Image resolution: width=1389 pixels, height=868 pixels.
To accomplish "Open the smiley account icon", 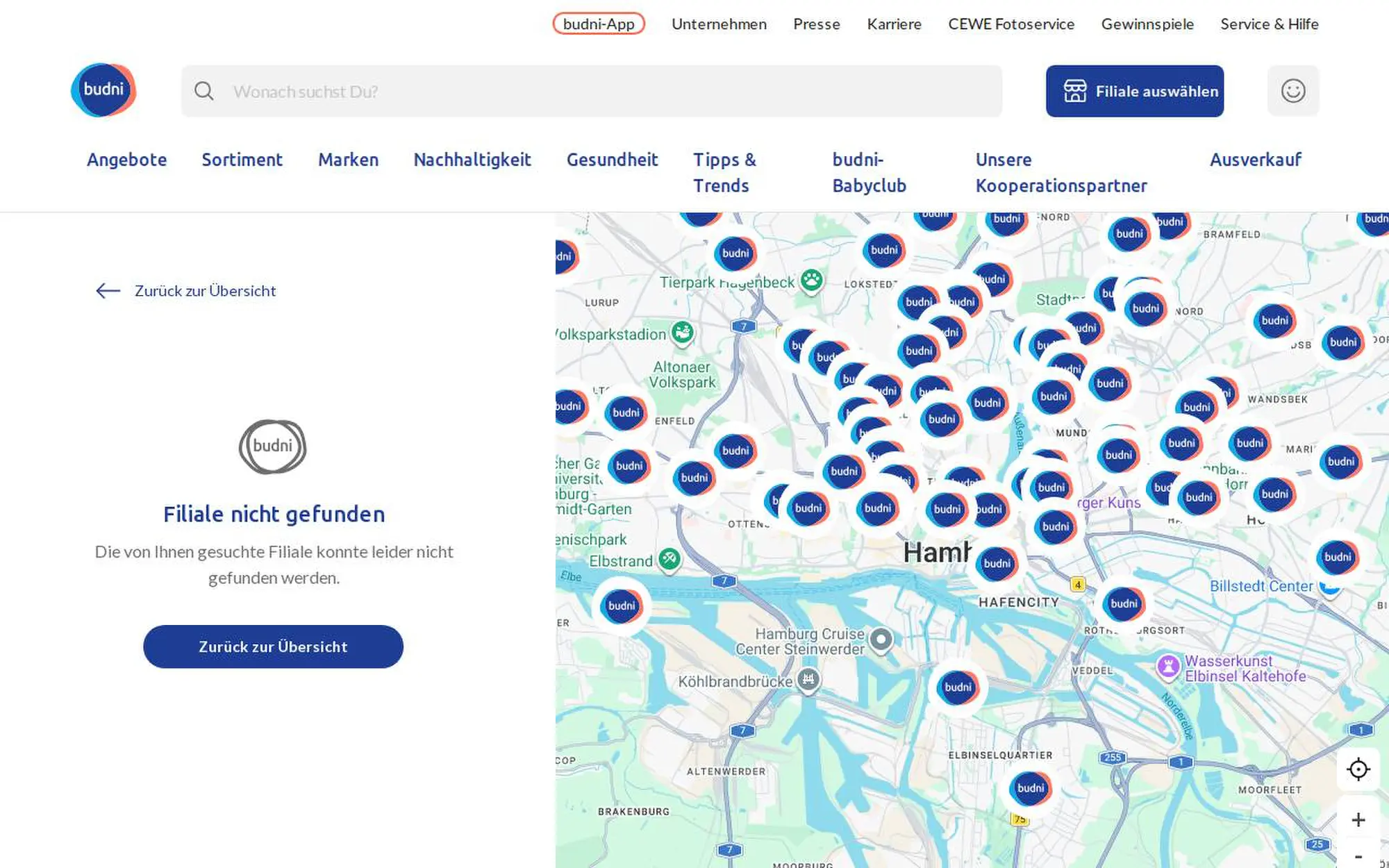I will tap(1292, 91).
